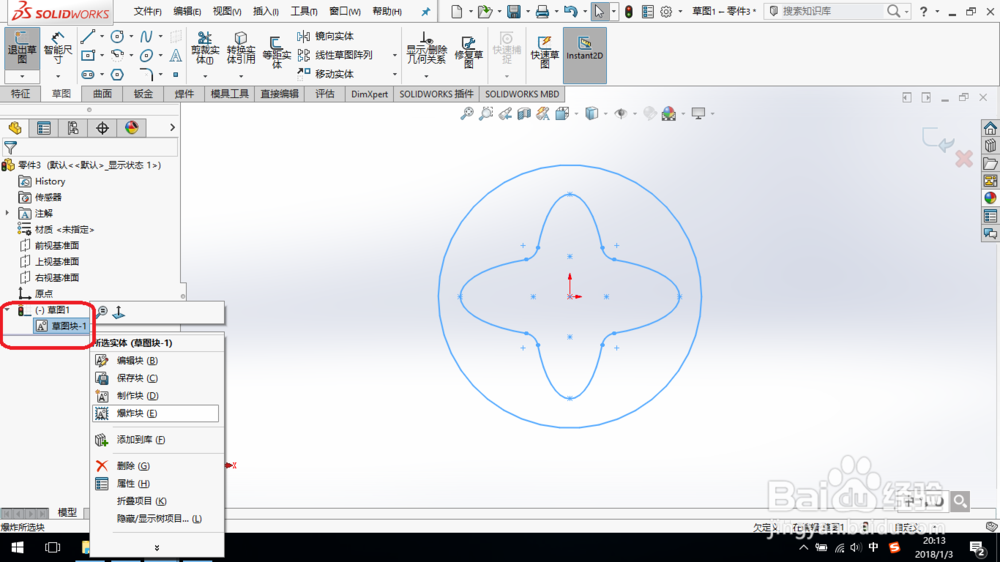Click the Zoom to Fit view icon

coord(467,114)
